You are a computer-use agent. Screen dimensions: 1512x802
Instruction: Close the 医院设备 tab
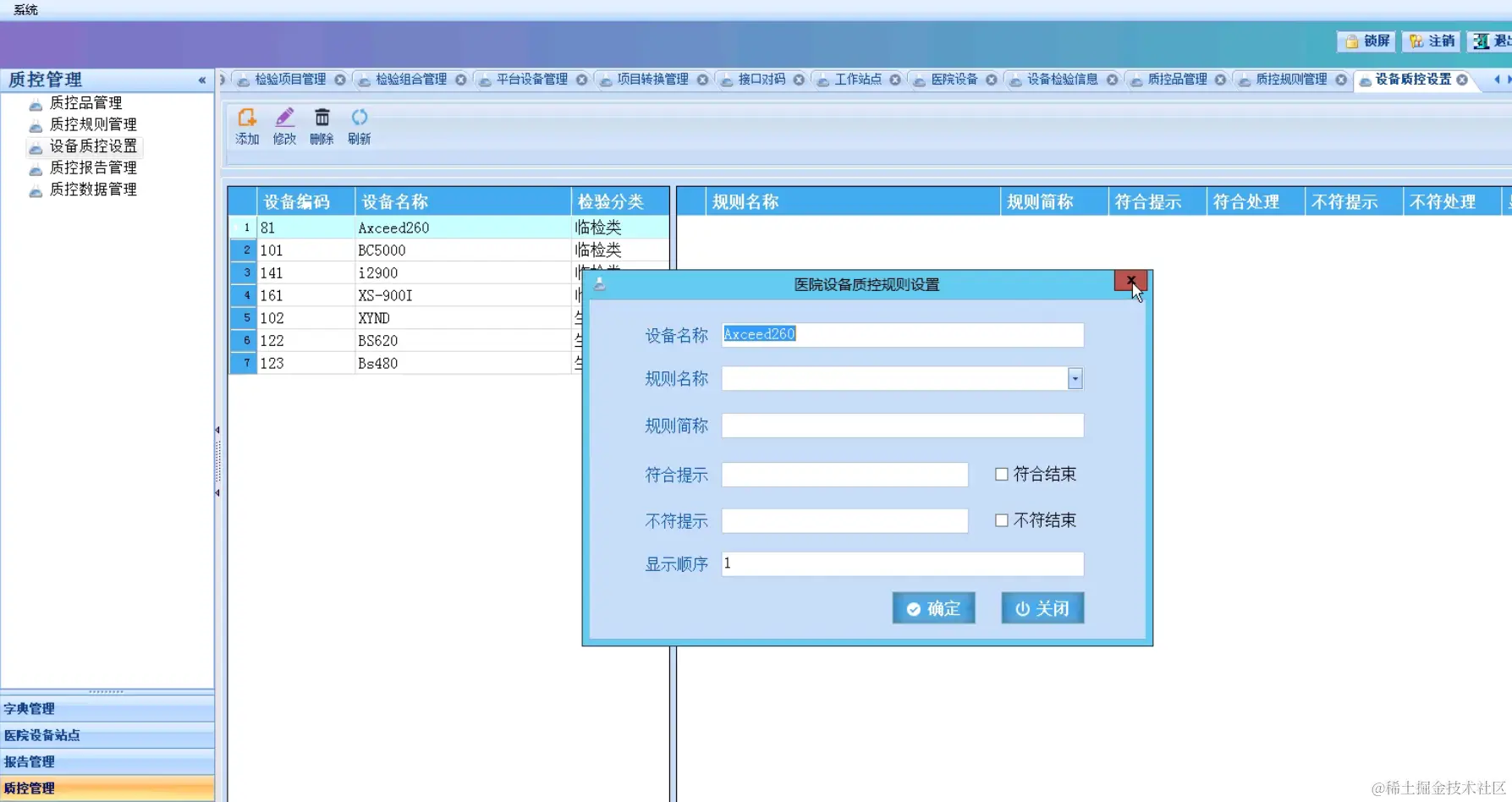pyautogui.click(x=991, y=80)
